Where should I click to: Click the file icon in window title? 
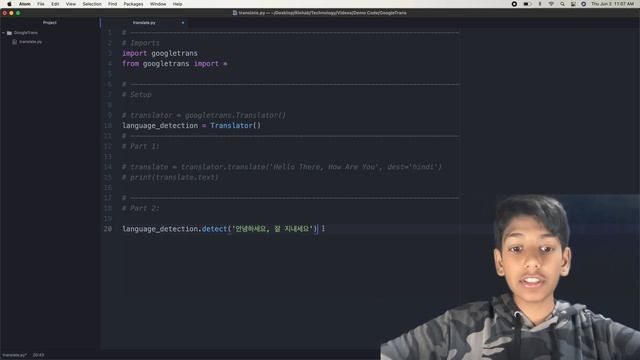click(x=235, y=13)
